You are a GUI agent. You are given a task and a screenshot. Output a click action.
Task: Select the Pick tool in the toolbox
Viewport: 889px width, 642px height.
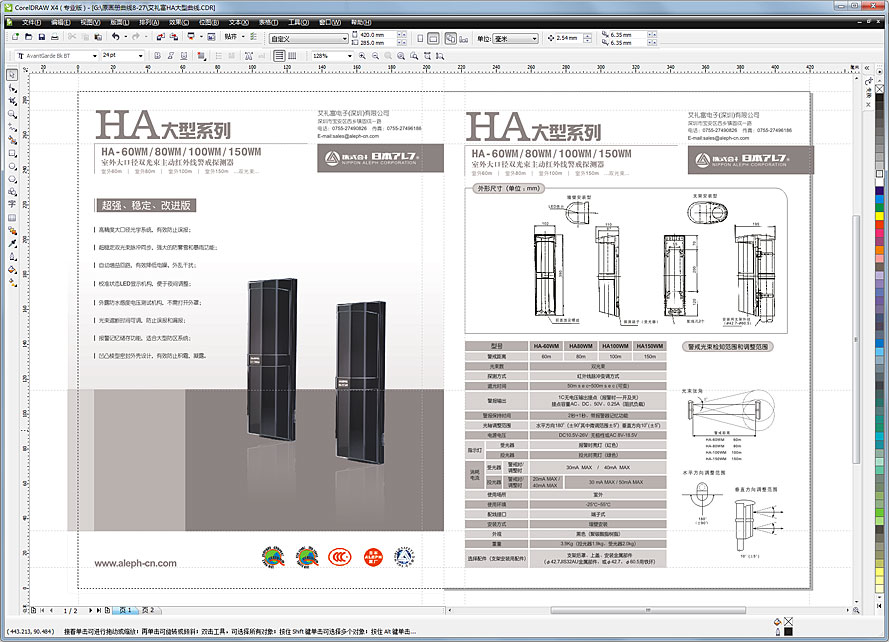[12, 75]
